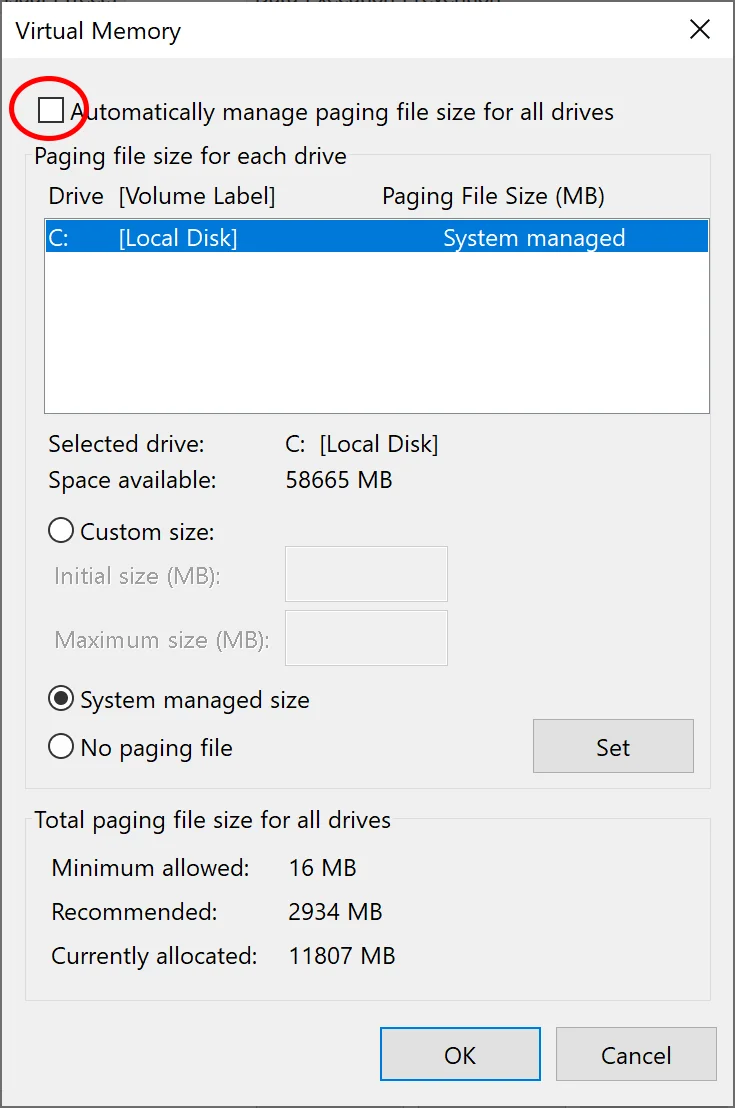Close the Virtual Memory dialog with X
The height and width of the screenshot is (1108, 735).
click(x=700, y=30)
